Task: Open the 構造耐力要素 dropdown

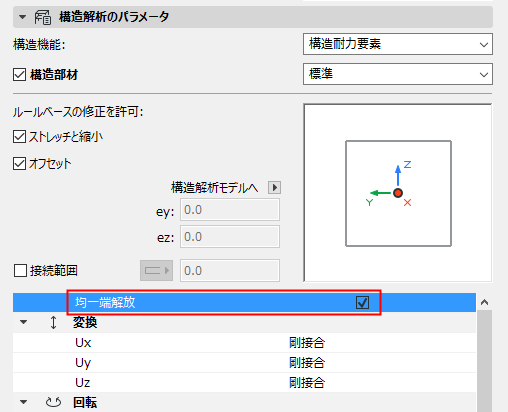Action: (398, 44)
